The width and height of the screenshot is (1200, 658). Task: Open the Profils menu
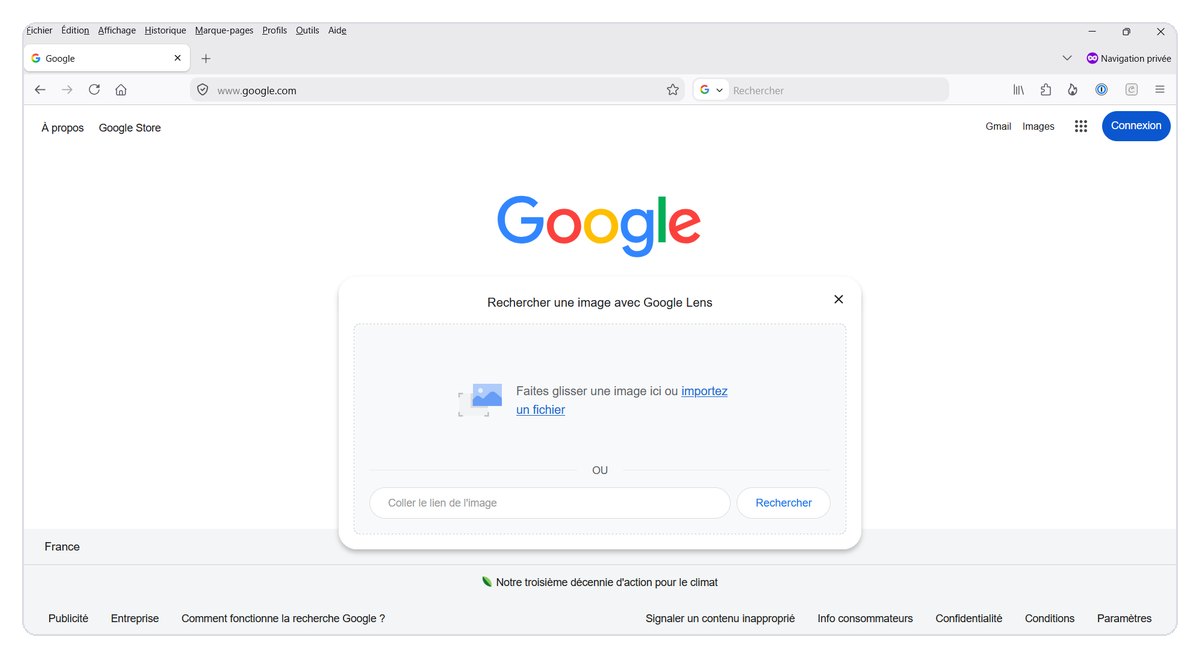[x=275, y=30]
